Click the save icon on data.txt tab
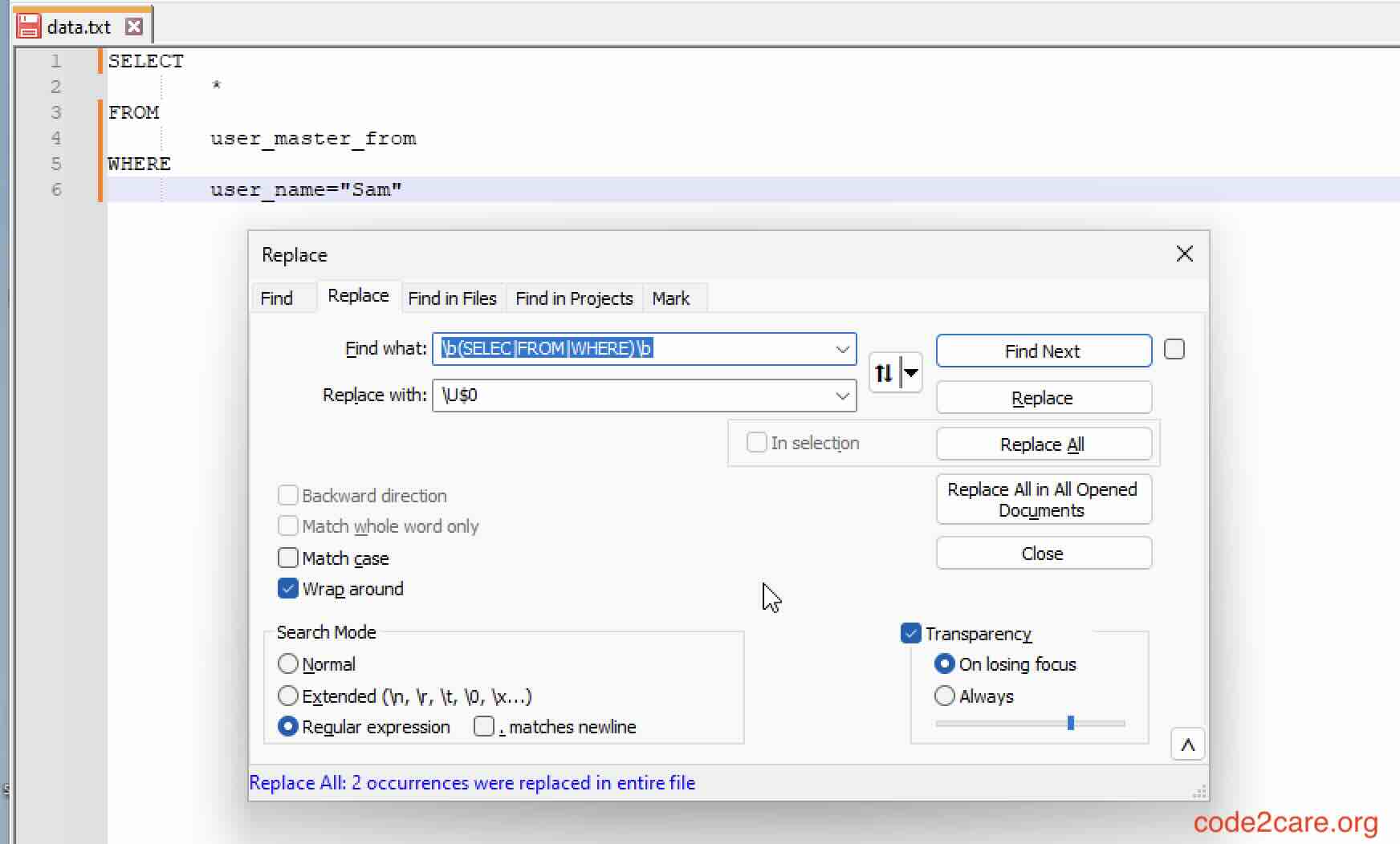Screen dimensions: 1400x844 coord(28,25)
